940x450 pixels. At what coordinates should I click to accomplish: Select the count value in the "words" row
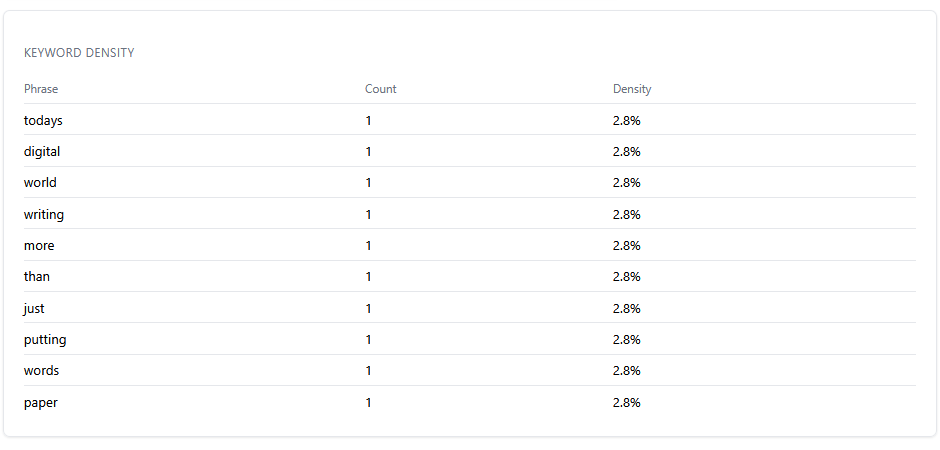[368, 371]
